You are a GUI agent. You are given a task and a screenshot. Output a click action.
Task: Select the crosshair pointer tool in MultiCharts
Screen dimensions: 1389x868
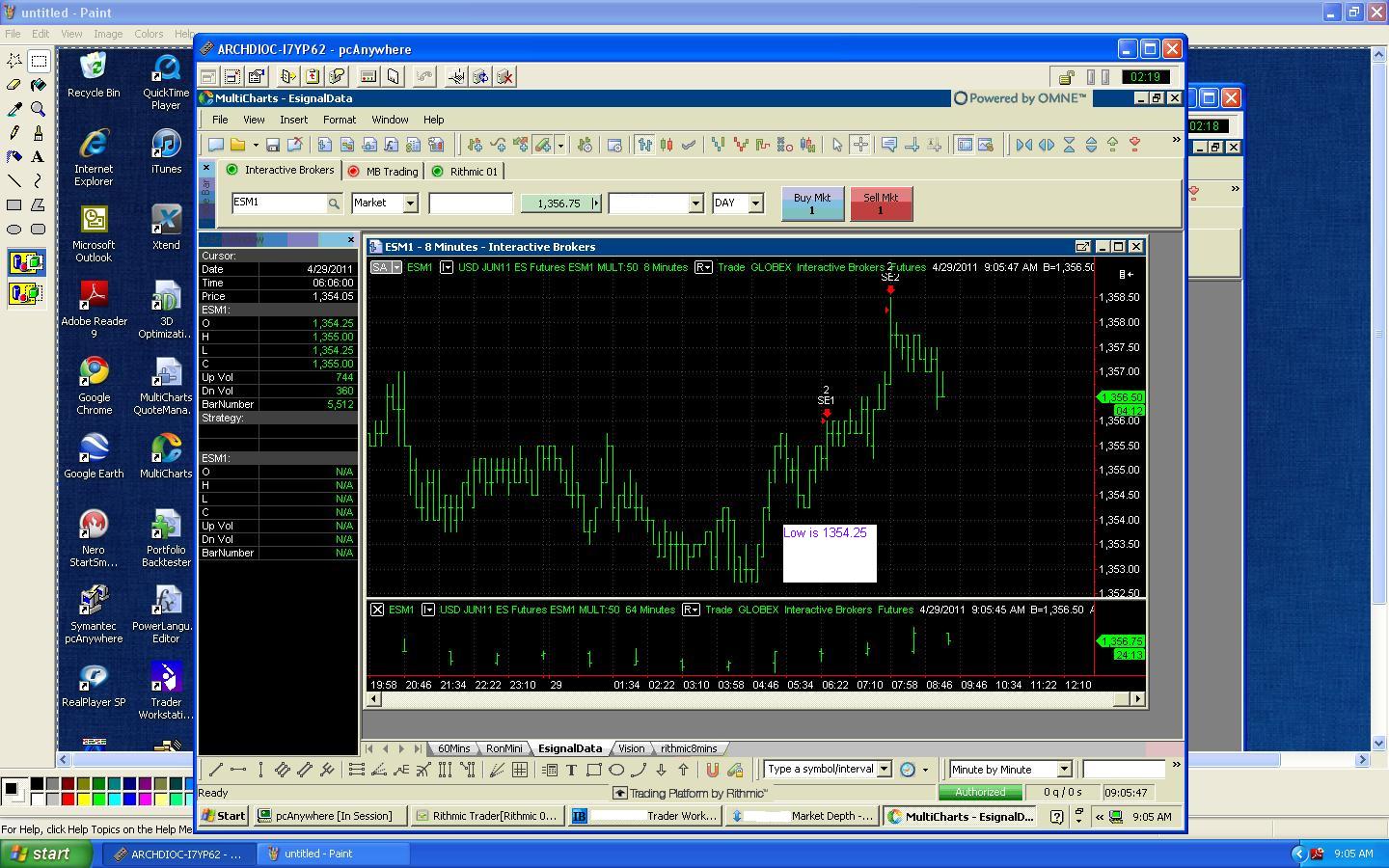coord(859,145)
